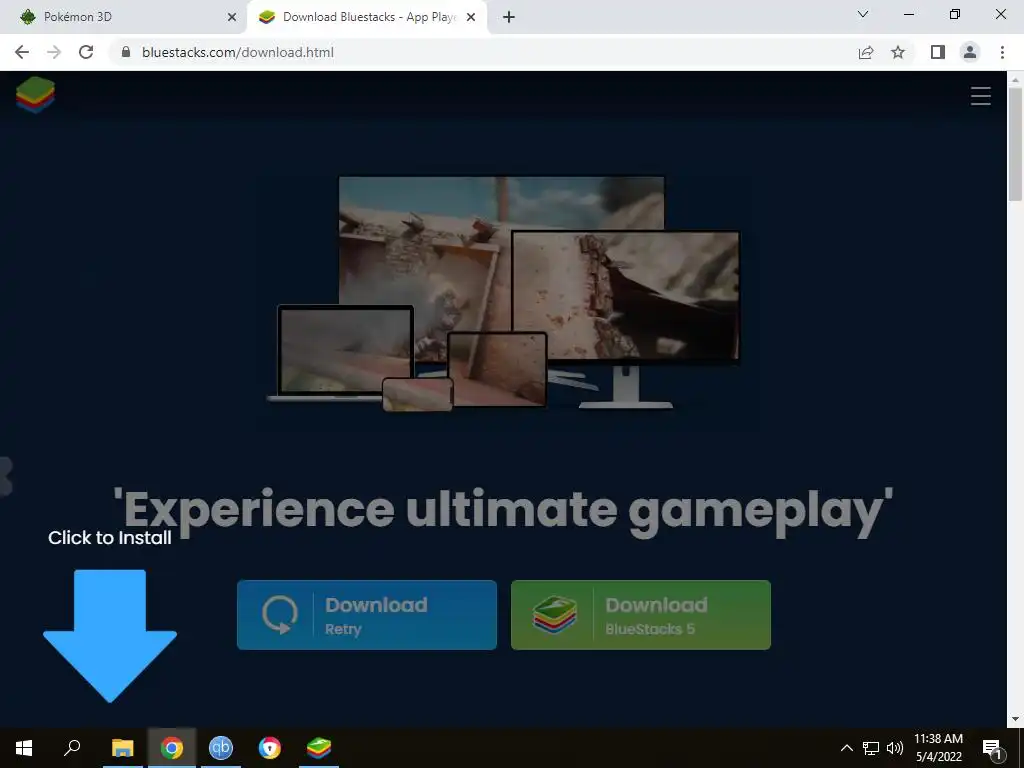1024x768 pixels.
Task: Open File Explorer from taskbar
Action: coord(123,748)
